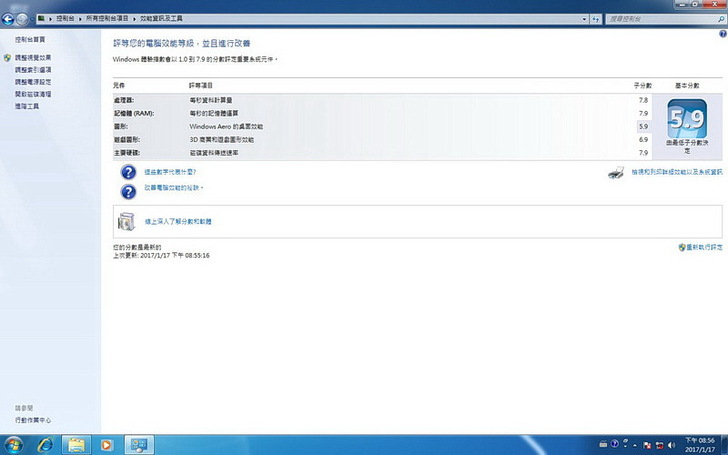Click the Control Panel icon in the address bar

tap(41, 19)
